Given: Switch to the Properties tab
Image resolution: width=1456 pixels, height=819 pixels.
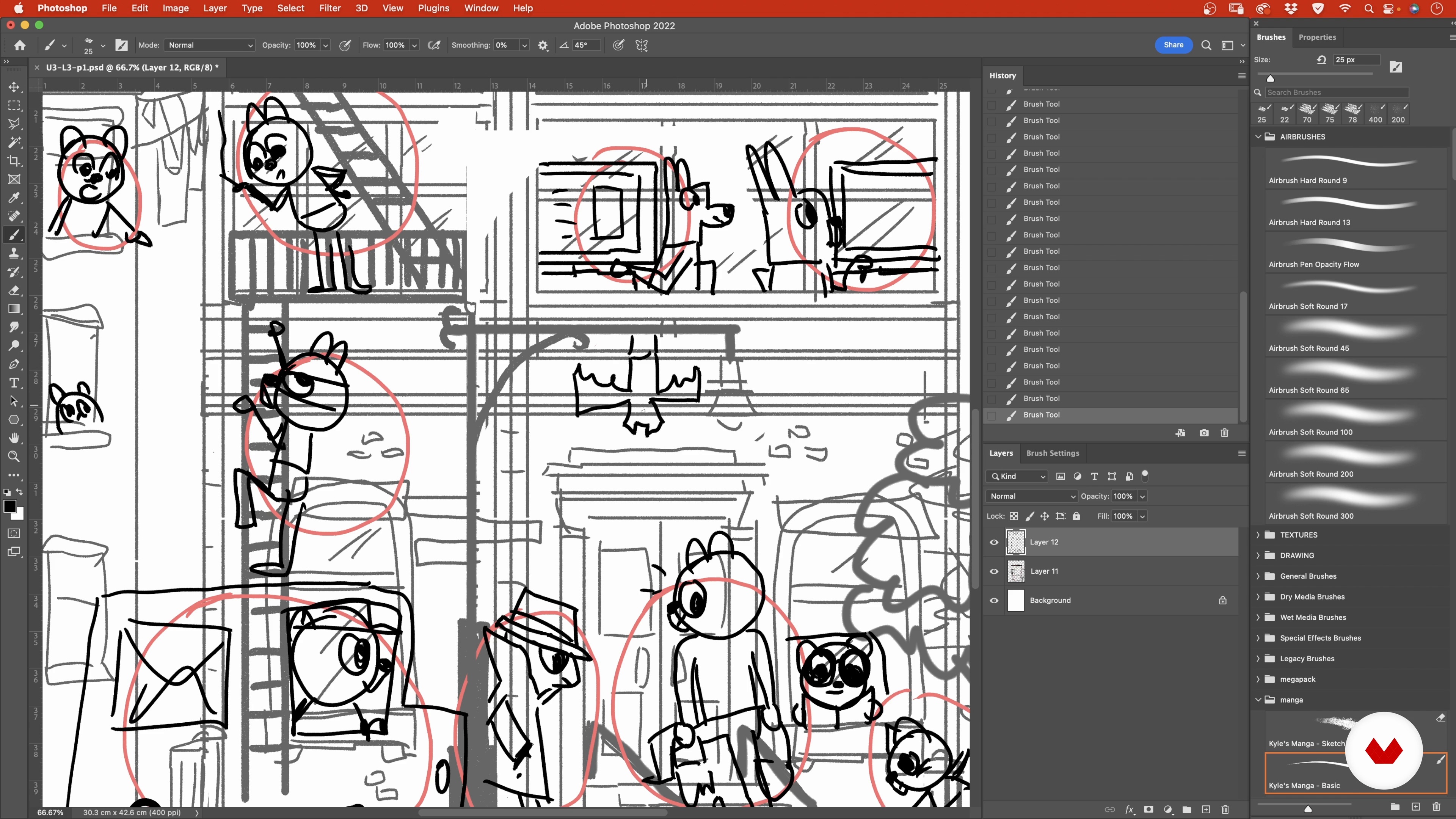Looking at the screenshot, I should pos(1317,37).
